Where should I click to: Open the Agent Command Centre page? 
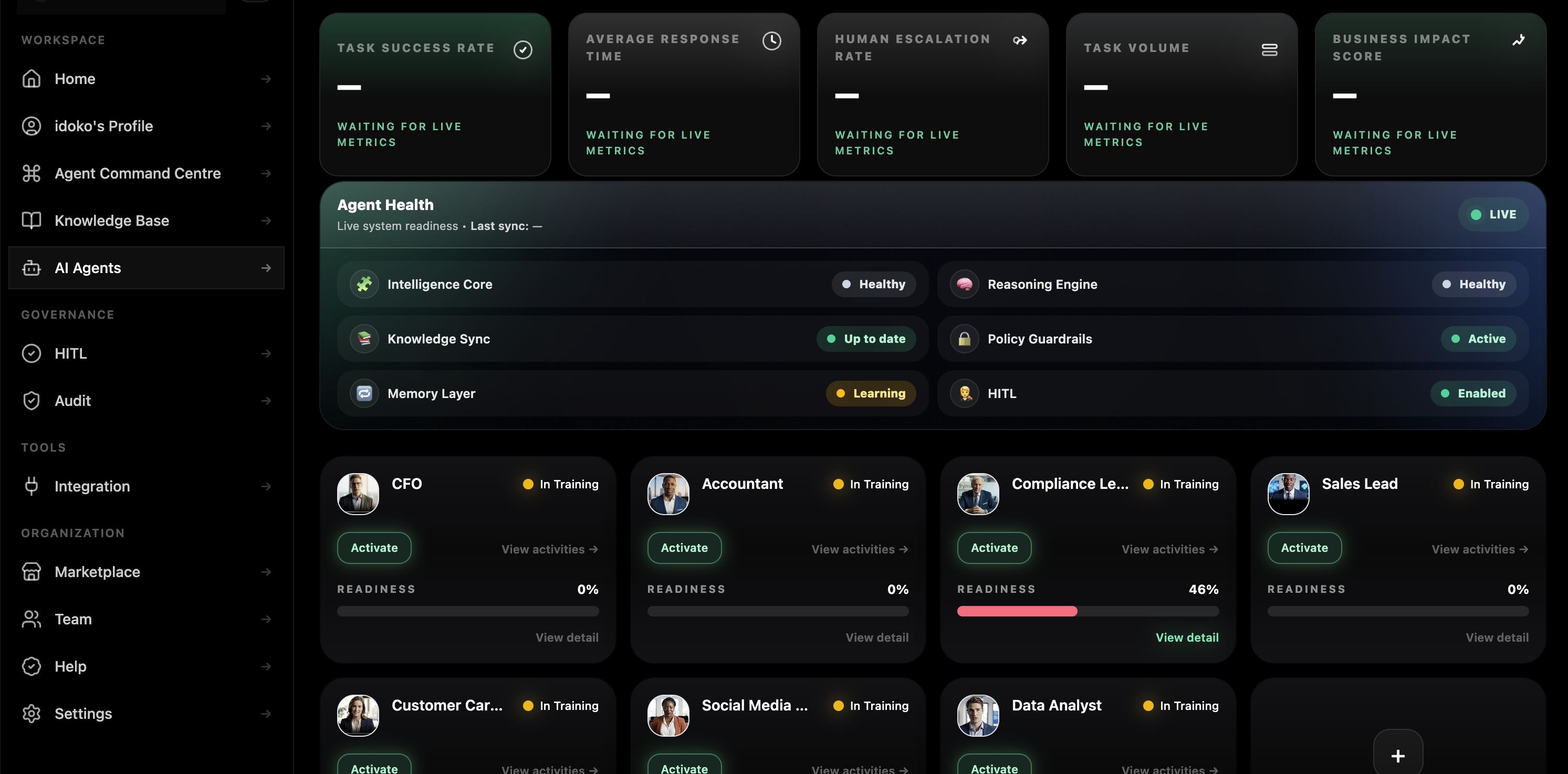click(146, 173)
